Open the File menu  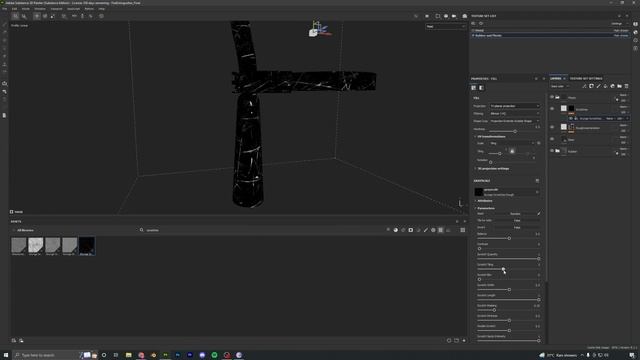4,9
